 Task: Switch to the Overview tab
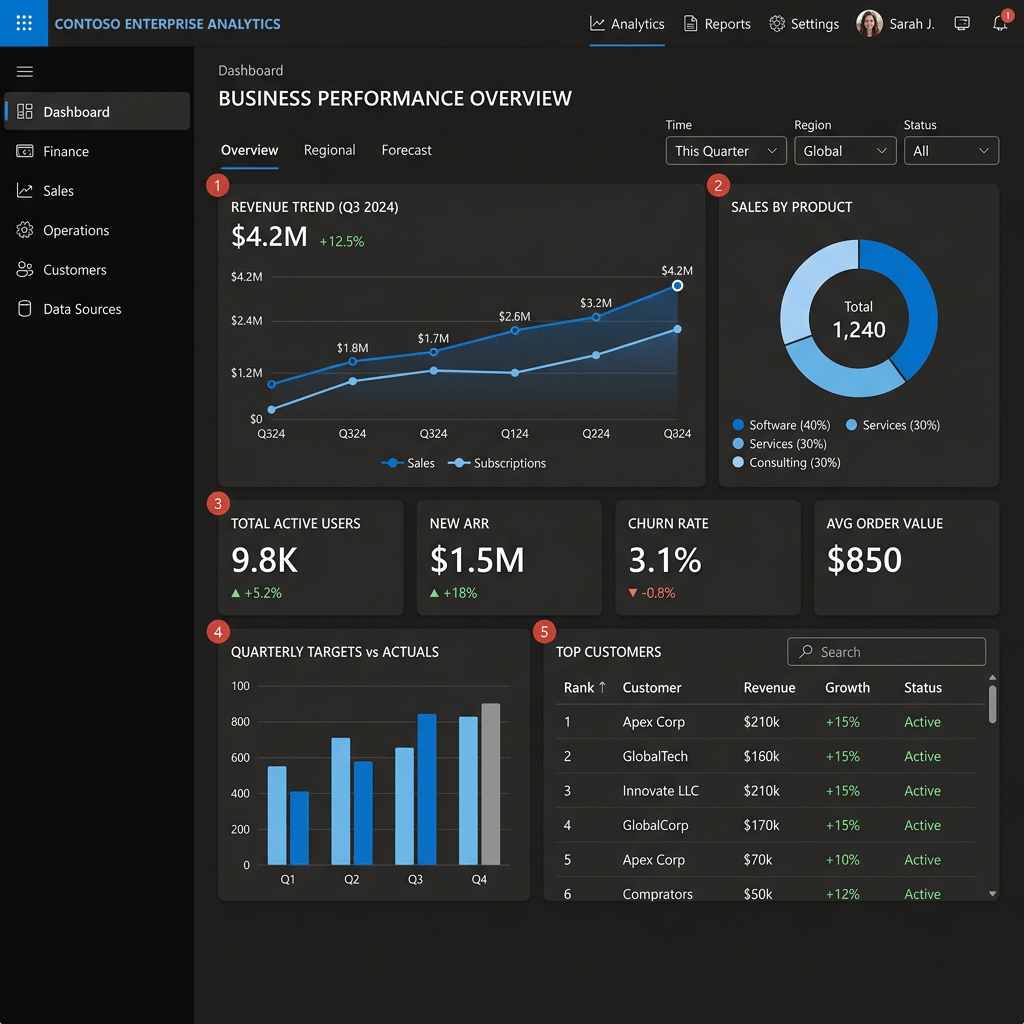click(249, 150)
